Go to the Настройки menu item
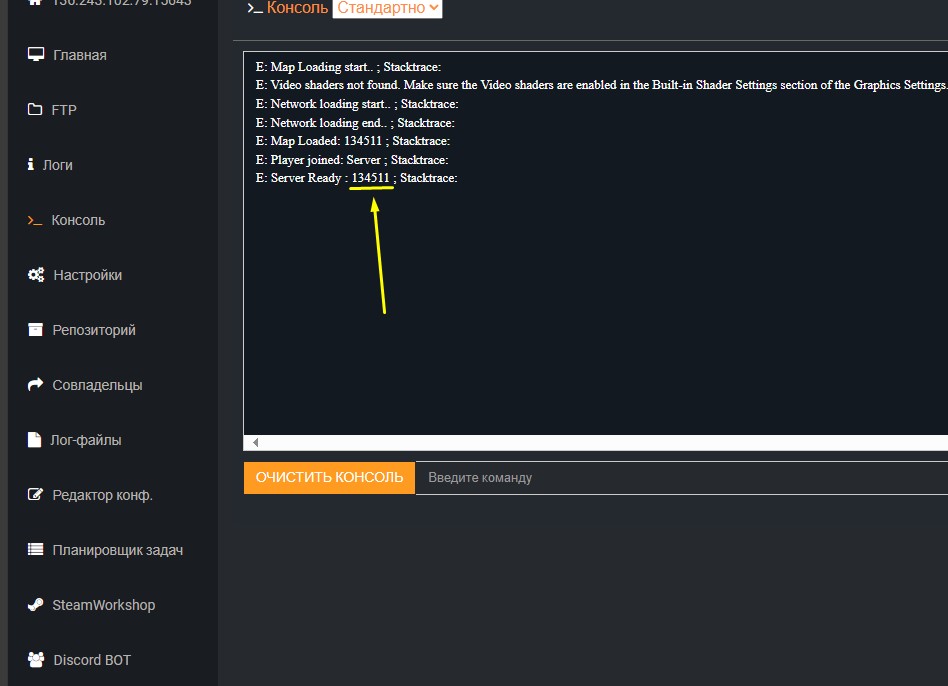Image resolution: width=948 pixels, height=686 pixels. pyautogui.click(x=88, y=275)
